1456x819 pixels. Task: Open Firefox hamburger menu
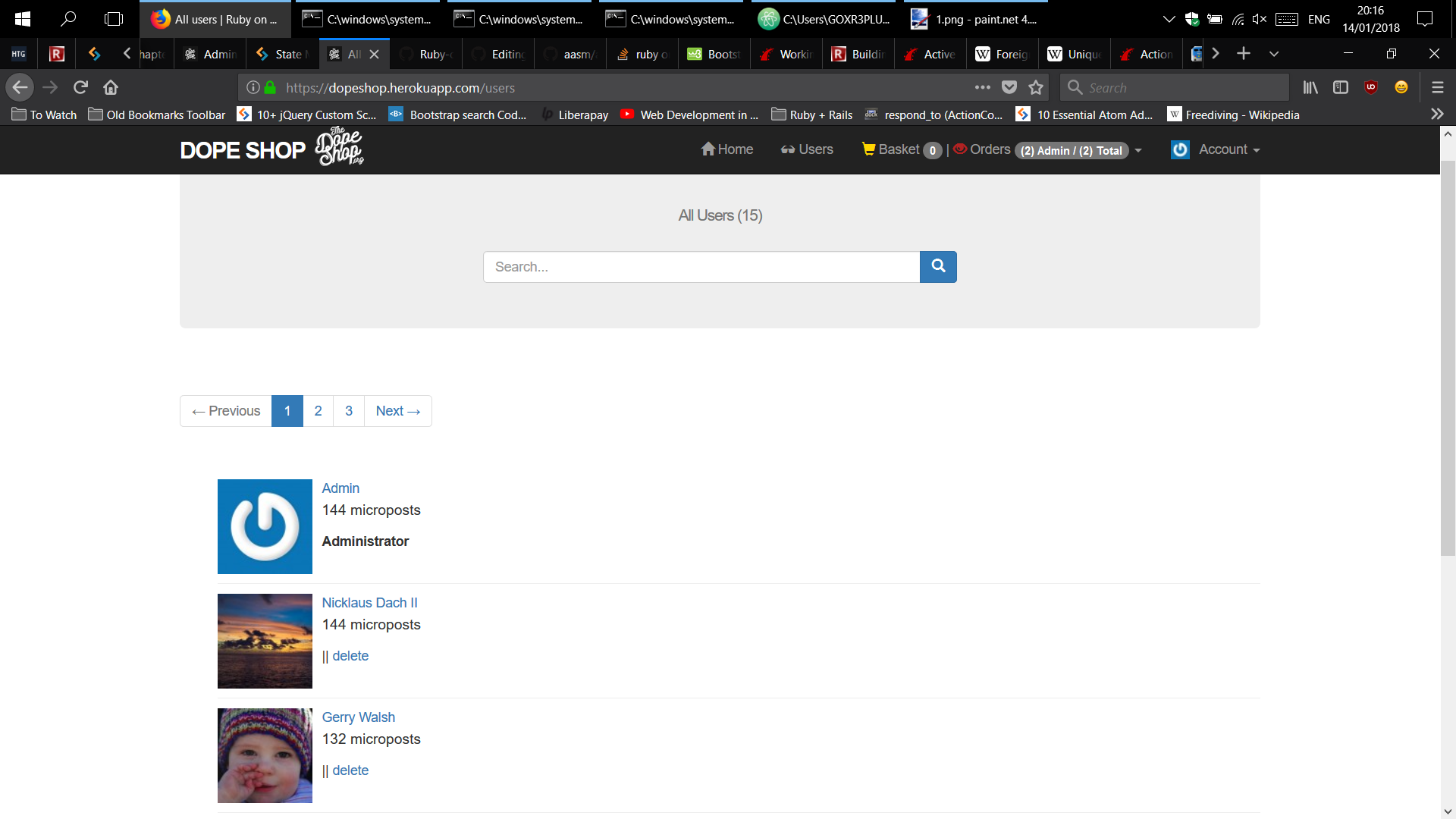click(1437, 87)
